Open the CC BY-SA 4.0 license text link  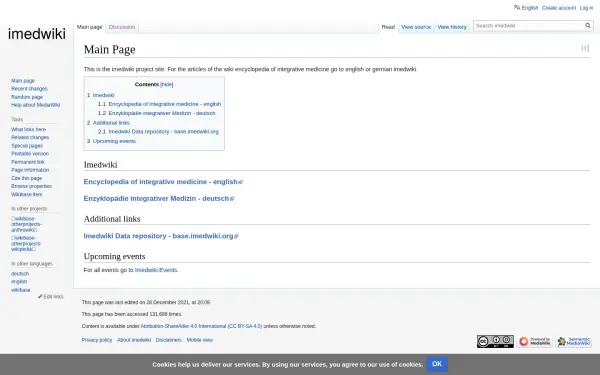[x=201, y=326]
